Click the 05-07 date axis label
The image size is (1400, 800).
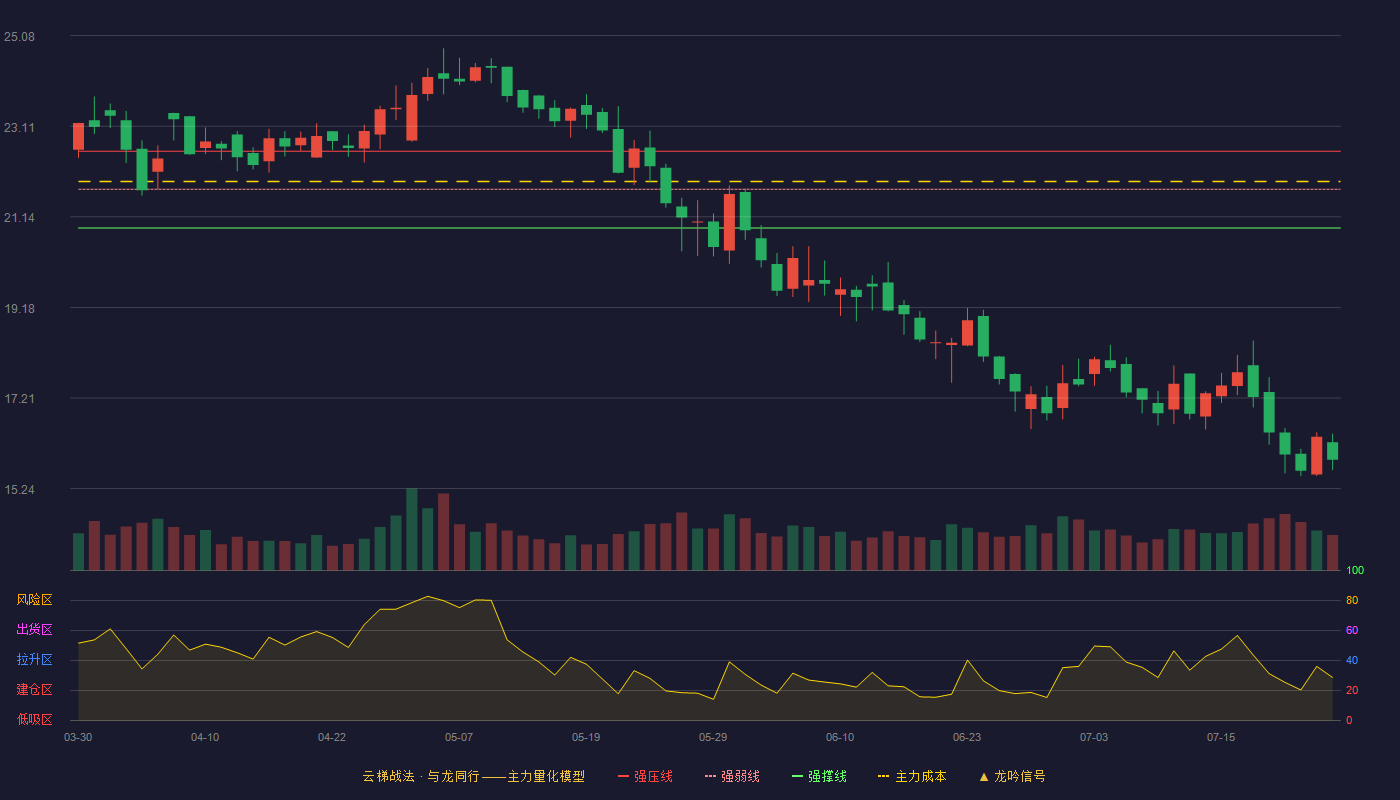coord(459,737)
